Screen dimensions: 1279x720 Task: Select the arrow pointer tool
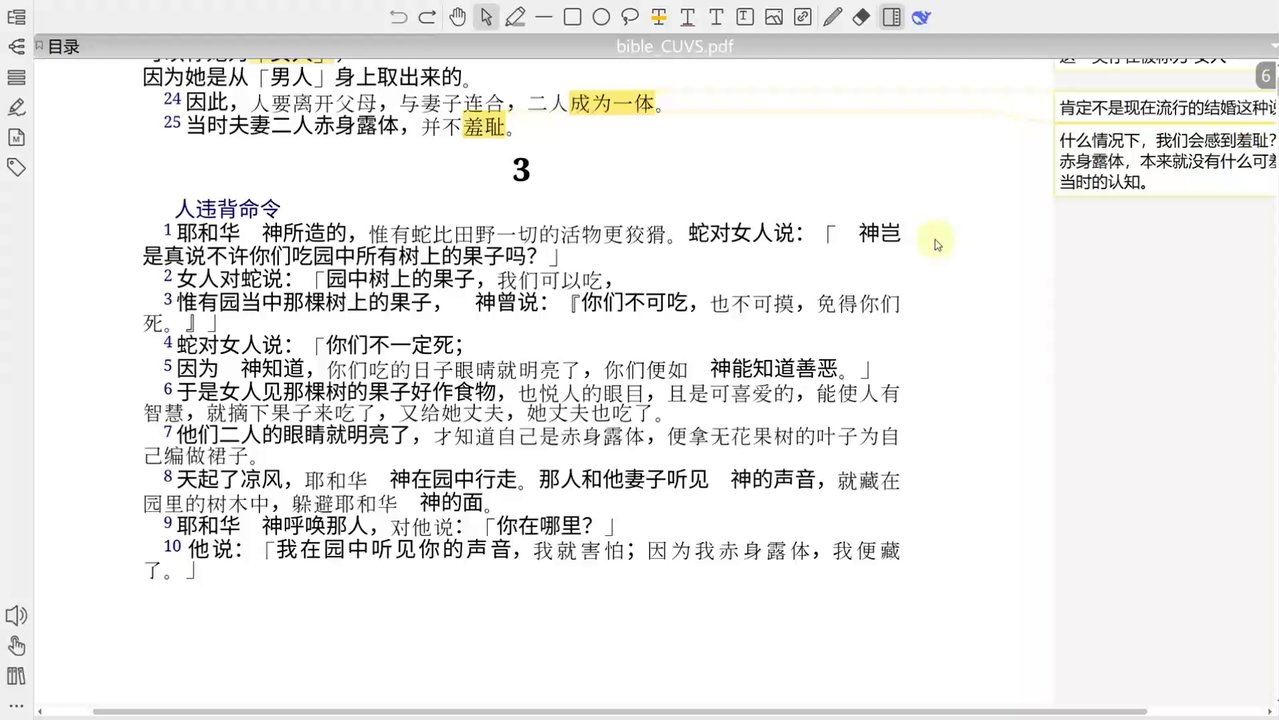coord(486,17)
